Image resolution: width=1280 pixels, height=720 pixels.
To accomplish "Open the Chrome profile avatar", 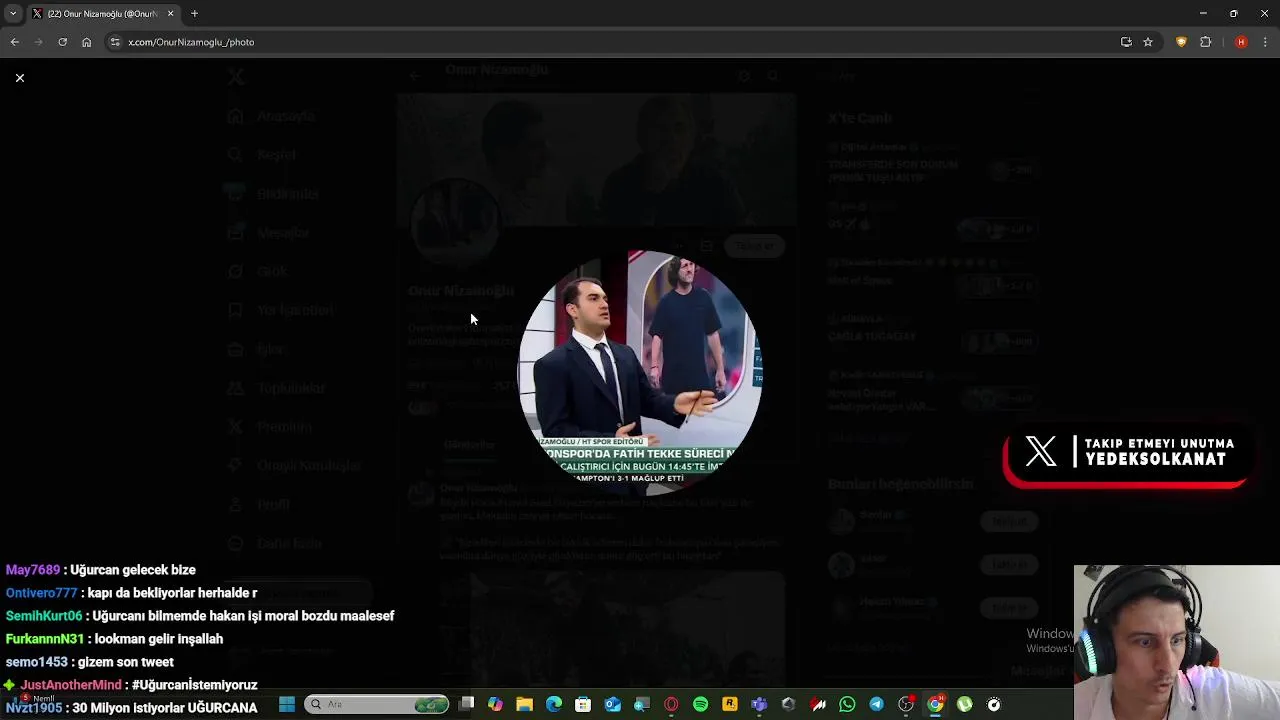I will (1241, 42).
